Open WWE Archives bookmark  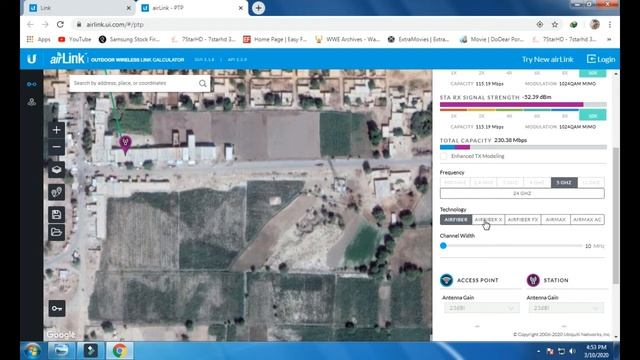347,39
